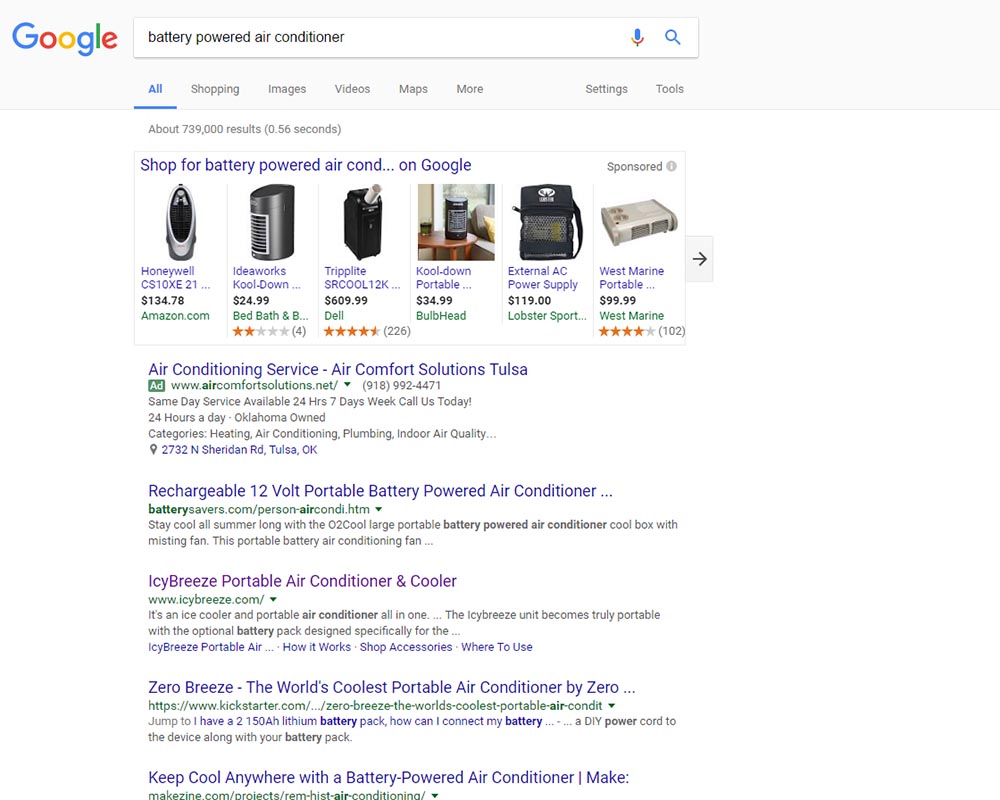Switch to the Maps tab
1000x800 pixels.
(x=413, y=89)
